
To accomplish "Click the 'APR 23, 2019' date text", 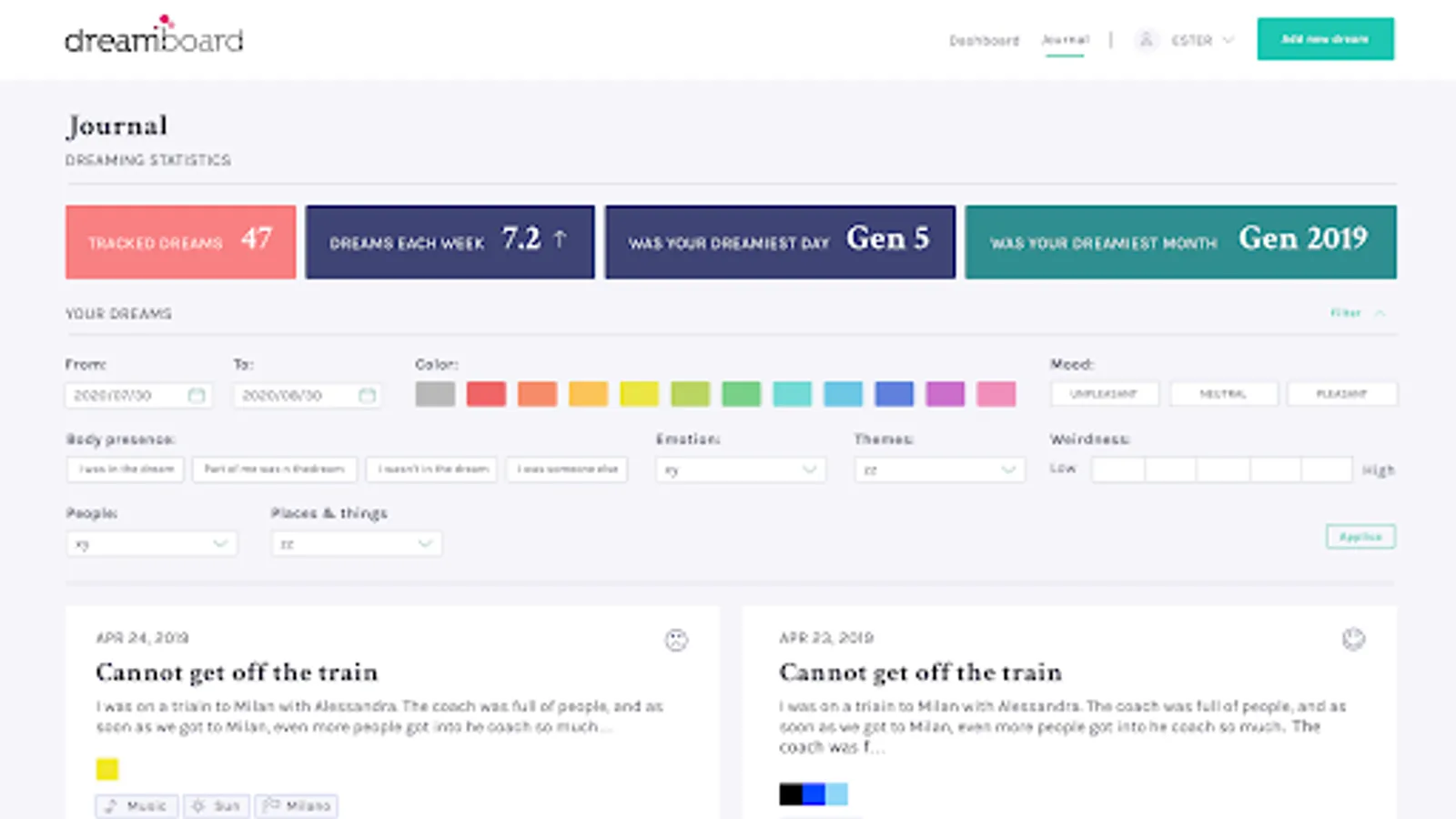I will [x=825, y=638].
